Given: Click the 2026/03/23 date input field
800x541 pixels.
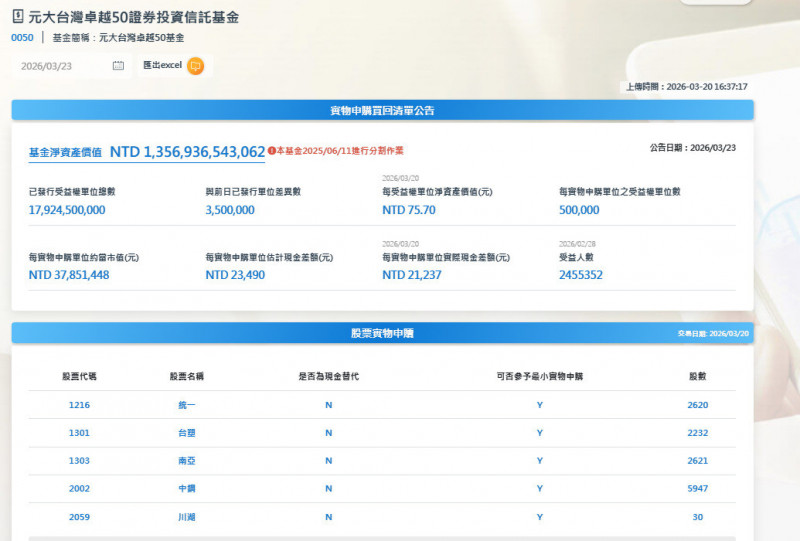Looking at the screenshot, I should (71, 66).
